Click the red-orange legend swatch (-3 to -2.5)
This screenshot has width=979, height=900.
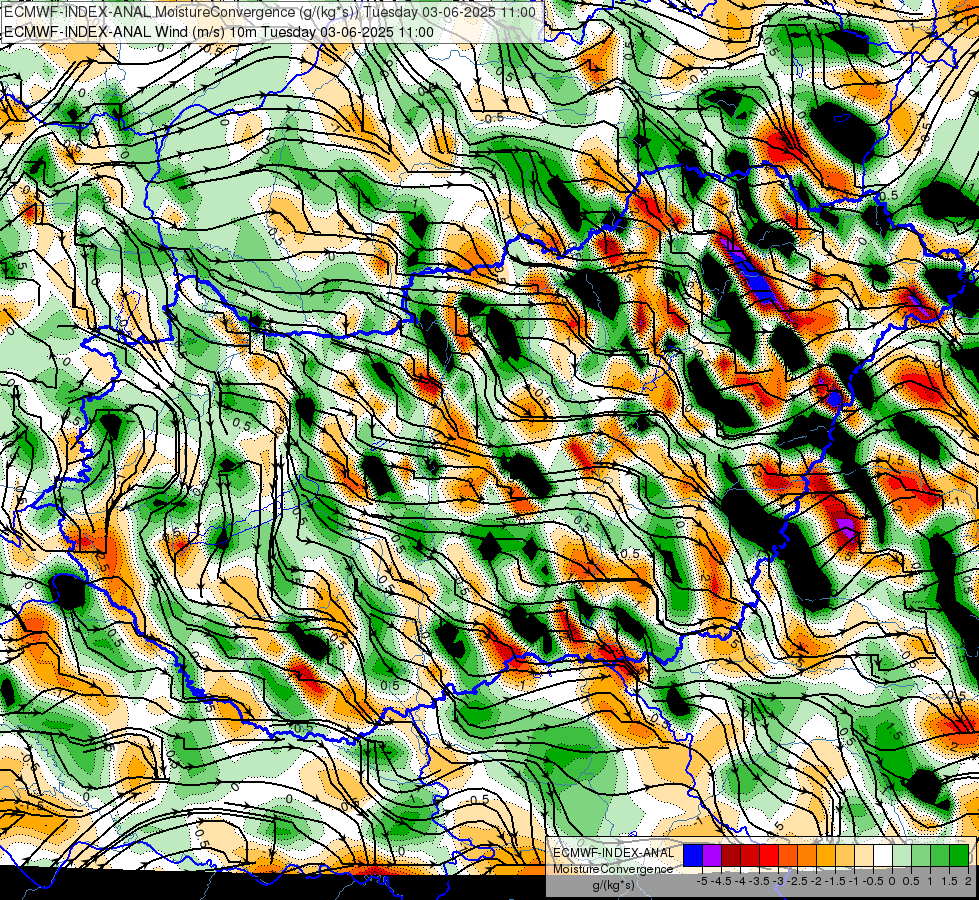click(788, 855)
